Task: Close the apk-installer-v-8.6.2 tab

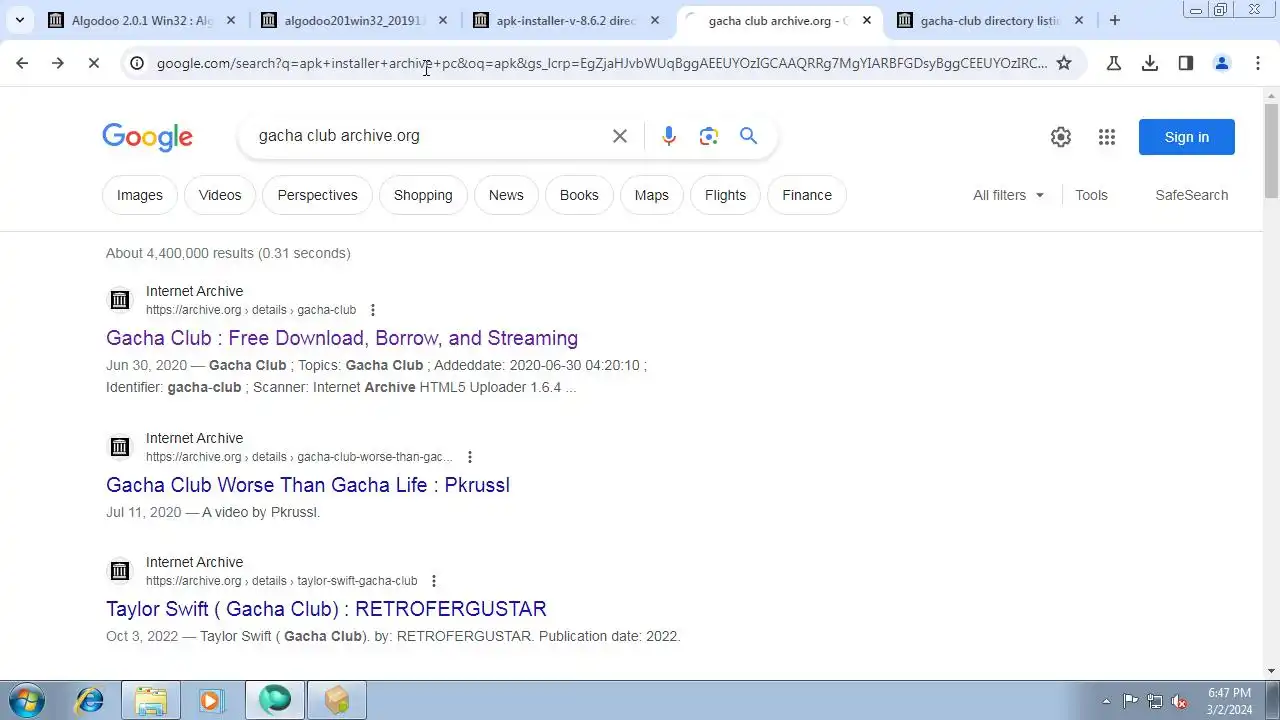Action: (655, 20)
